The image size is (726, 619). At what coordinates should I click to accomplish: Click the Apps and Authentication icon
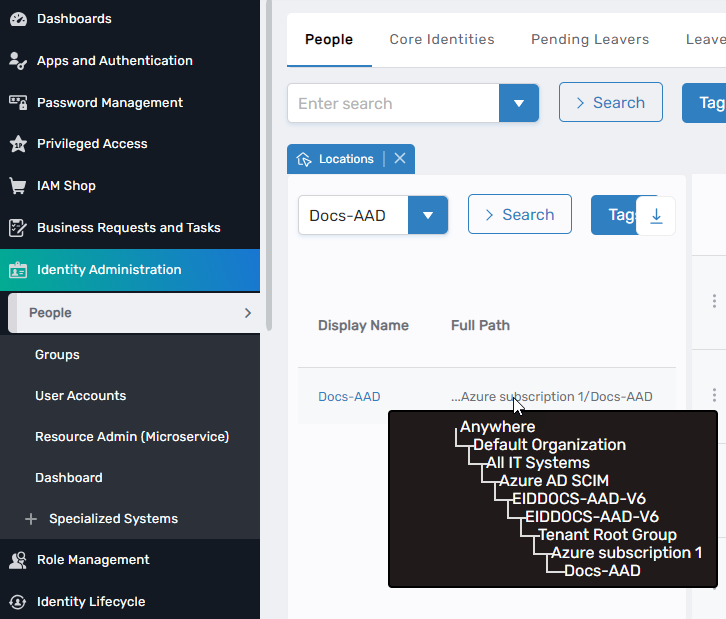(17, 61)
